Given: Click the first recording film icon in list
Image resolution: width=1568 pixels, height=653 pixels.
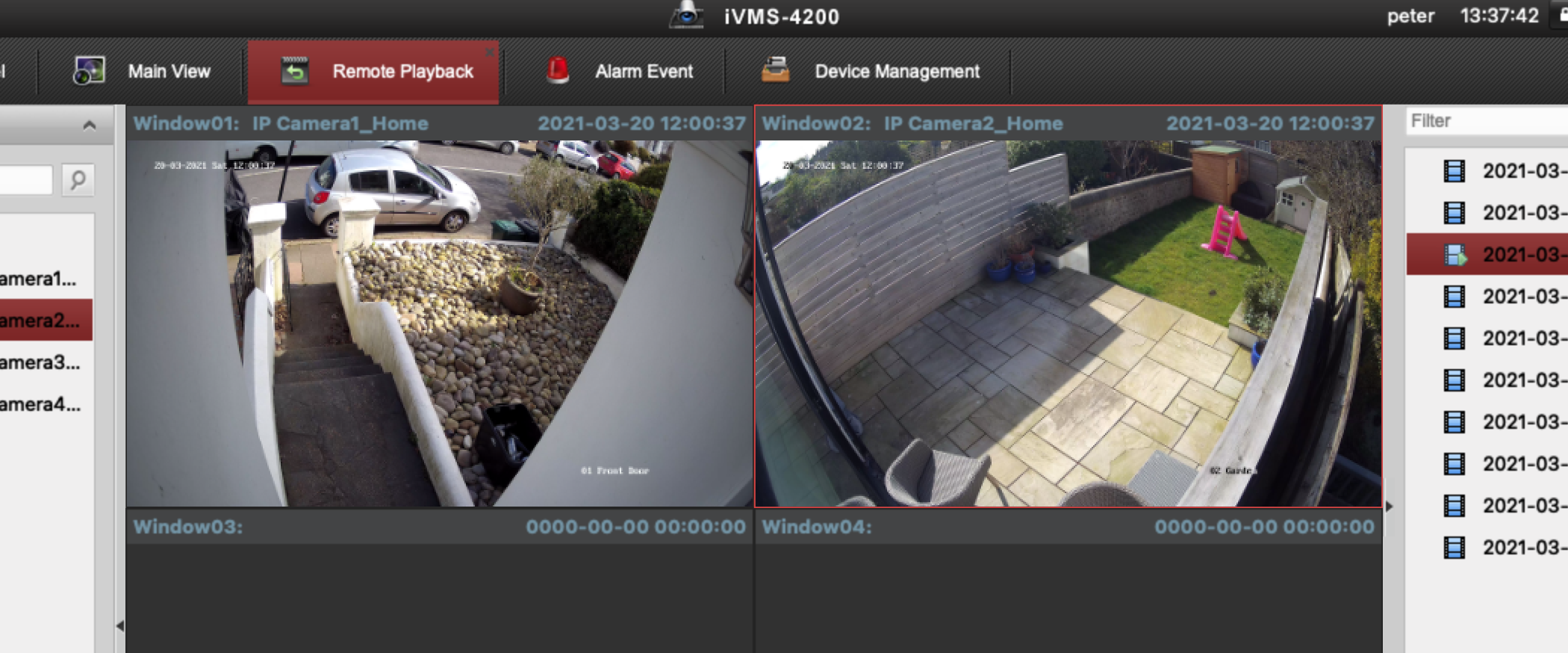Looking at the screenshot, I should tap(1454, 171).
